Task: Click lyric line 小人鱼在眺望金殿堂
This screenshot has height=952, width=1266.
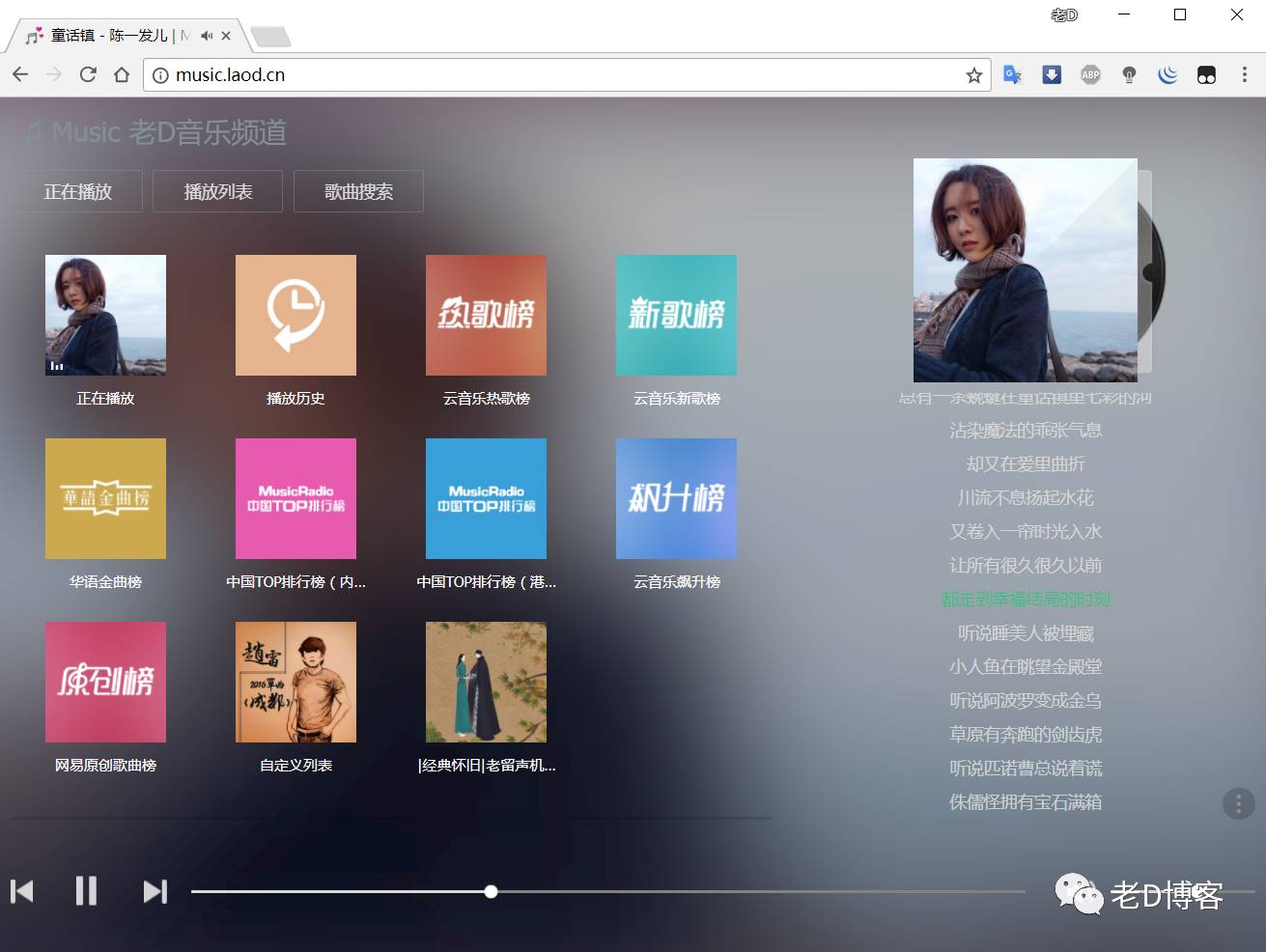Action: point(1026,666)
